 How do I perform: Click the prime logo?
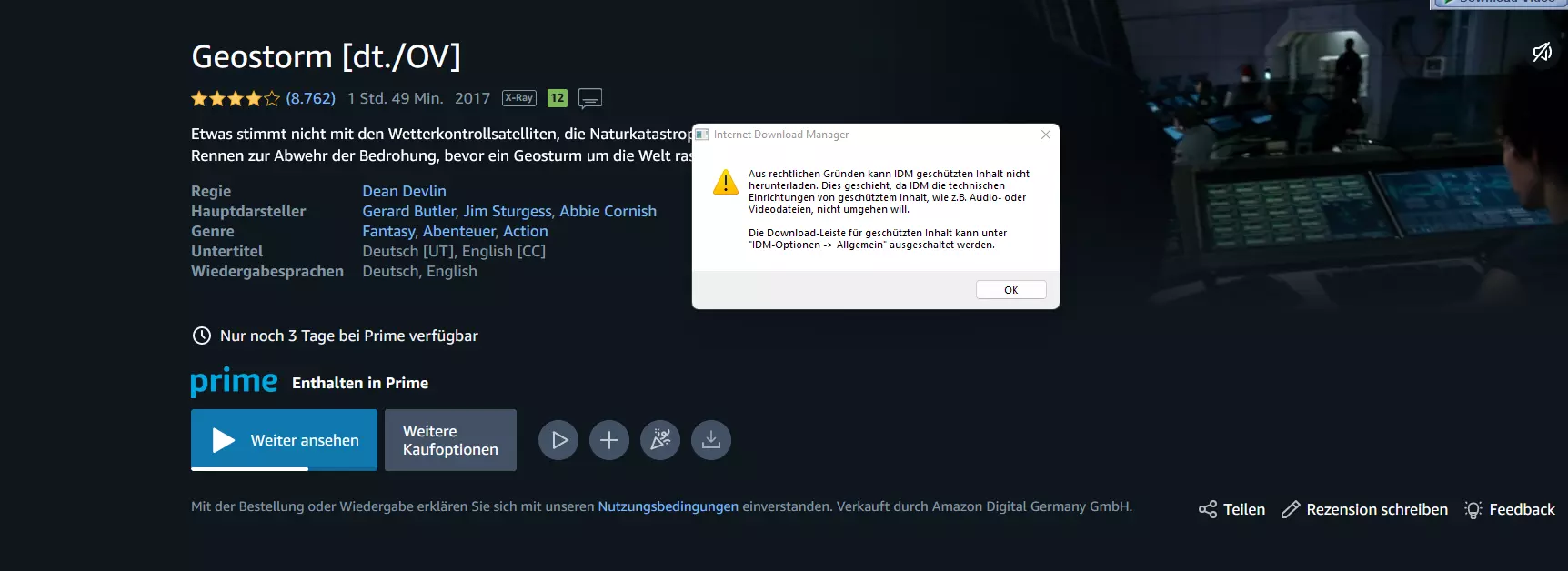pos(234,382)
